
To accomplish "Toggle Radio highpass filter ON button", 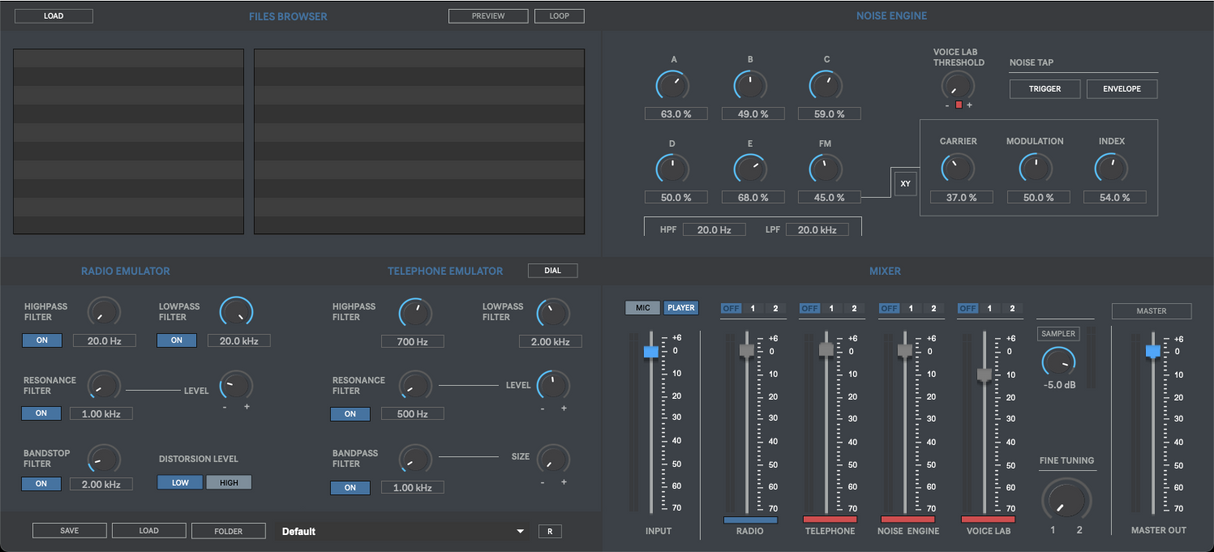I will click(42, 341).
